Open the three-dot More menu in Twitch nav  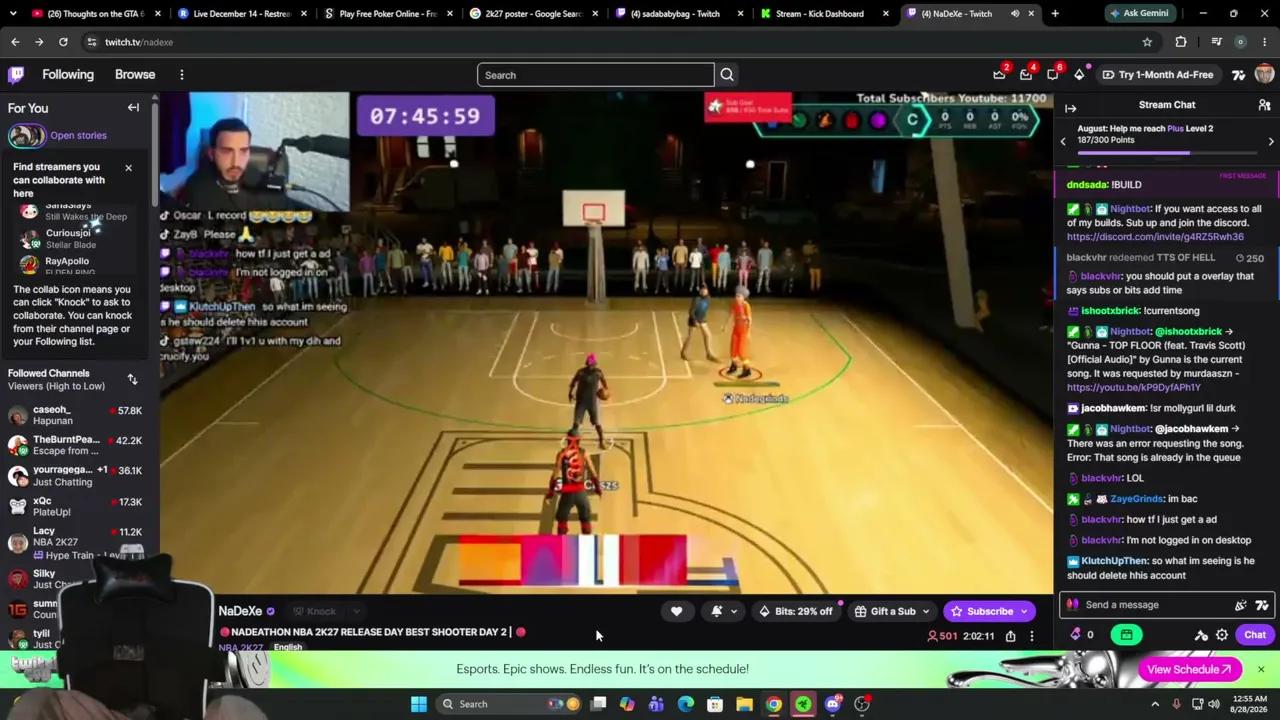pyautogui.click(x=182, y=75)
